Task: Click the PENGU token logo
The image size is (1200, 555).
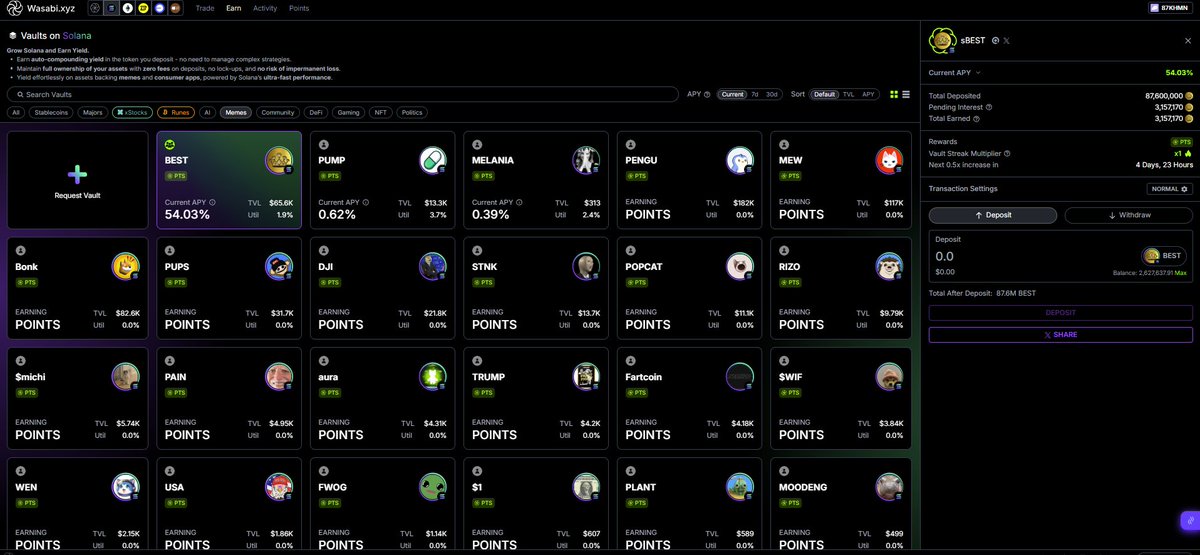Action: click(739, 160)
